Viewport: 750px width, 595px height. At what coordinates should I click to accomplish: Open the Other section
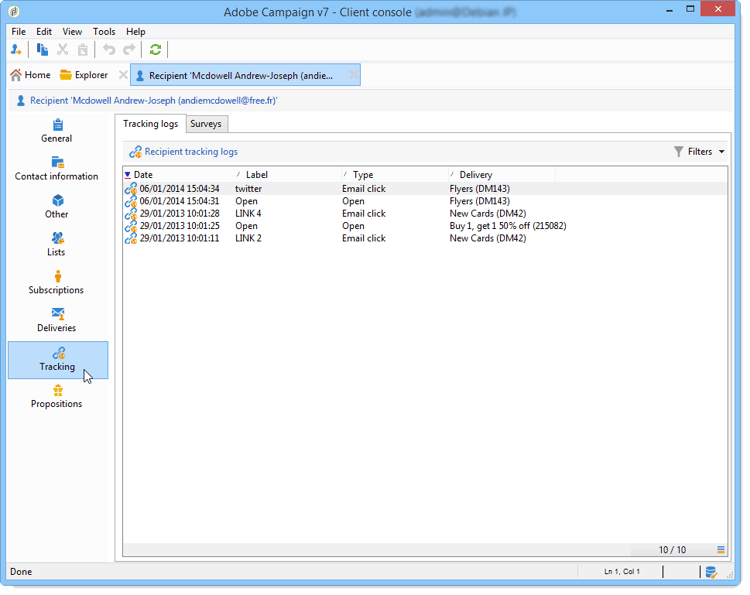click(57, 207)
